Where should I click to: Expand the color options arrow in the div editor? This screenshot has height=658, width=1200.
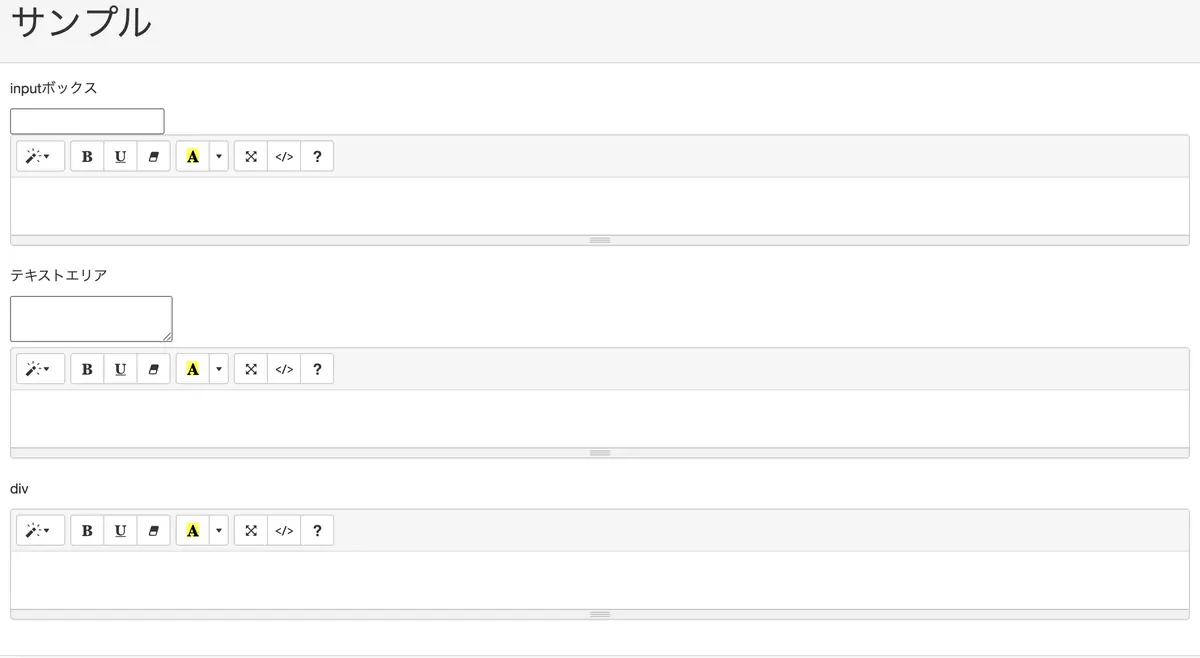[x=219, y=530]
